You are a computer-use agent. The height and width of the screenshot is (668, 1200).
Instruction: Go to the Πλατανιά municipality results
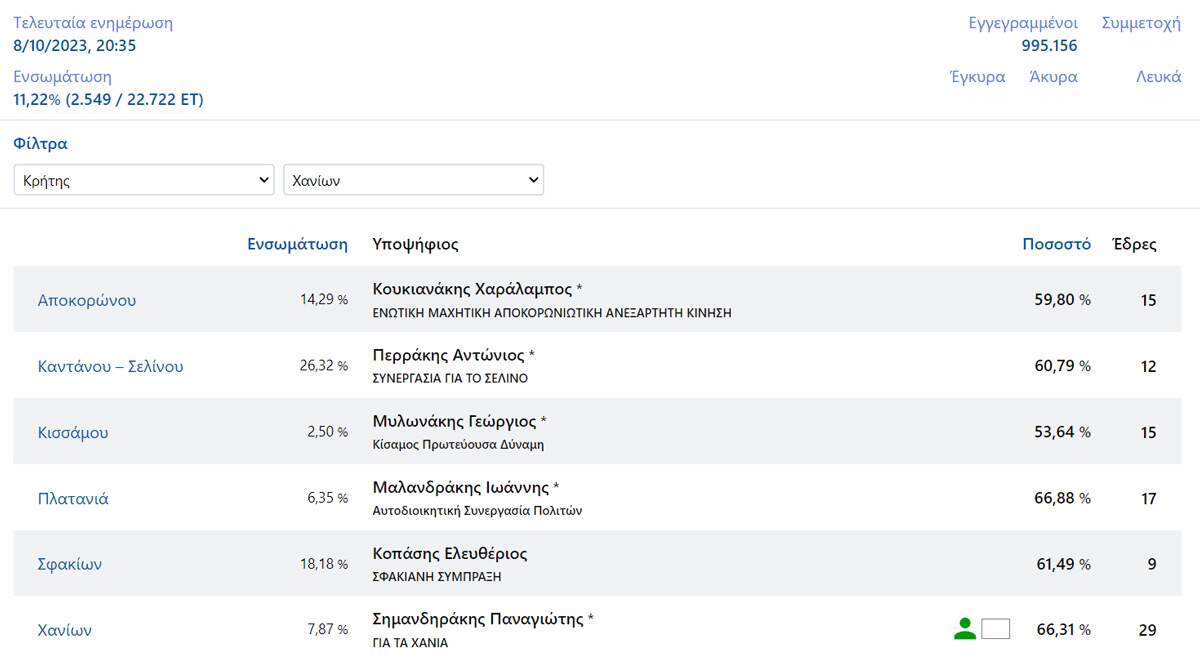[73, 498]
